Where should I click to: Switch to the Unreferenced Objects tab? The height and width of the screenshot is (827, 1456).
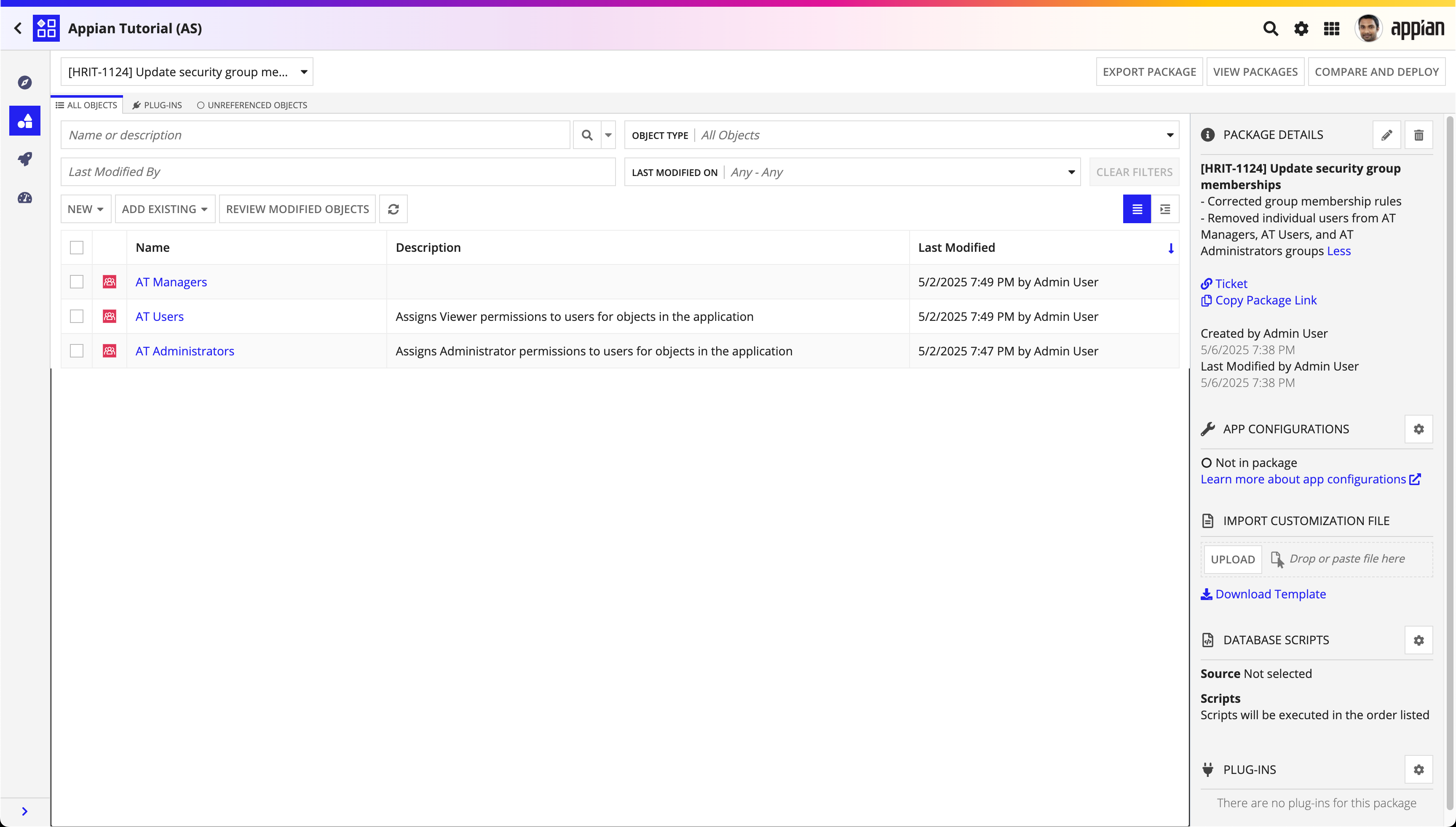tap(252, 105)
